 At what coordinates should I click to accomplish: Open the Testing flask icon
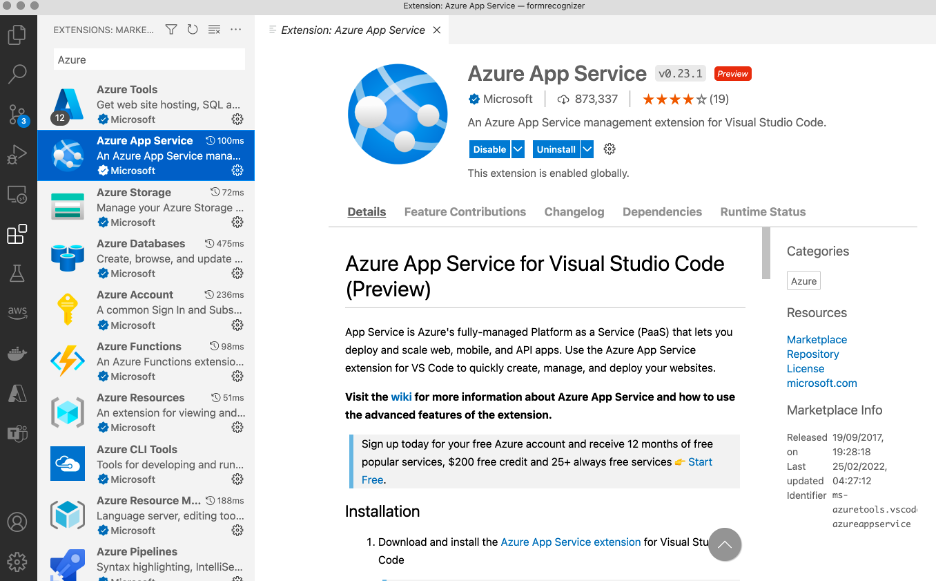[17, 273]
